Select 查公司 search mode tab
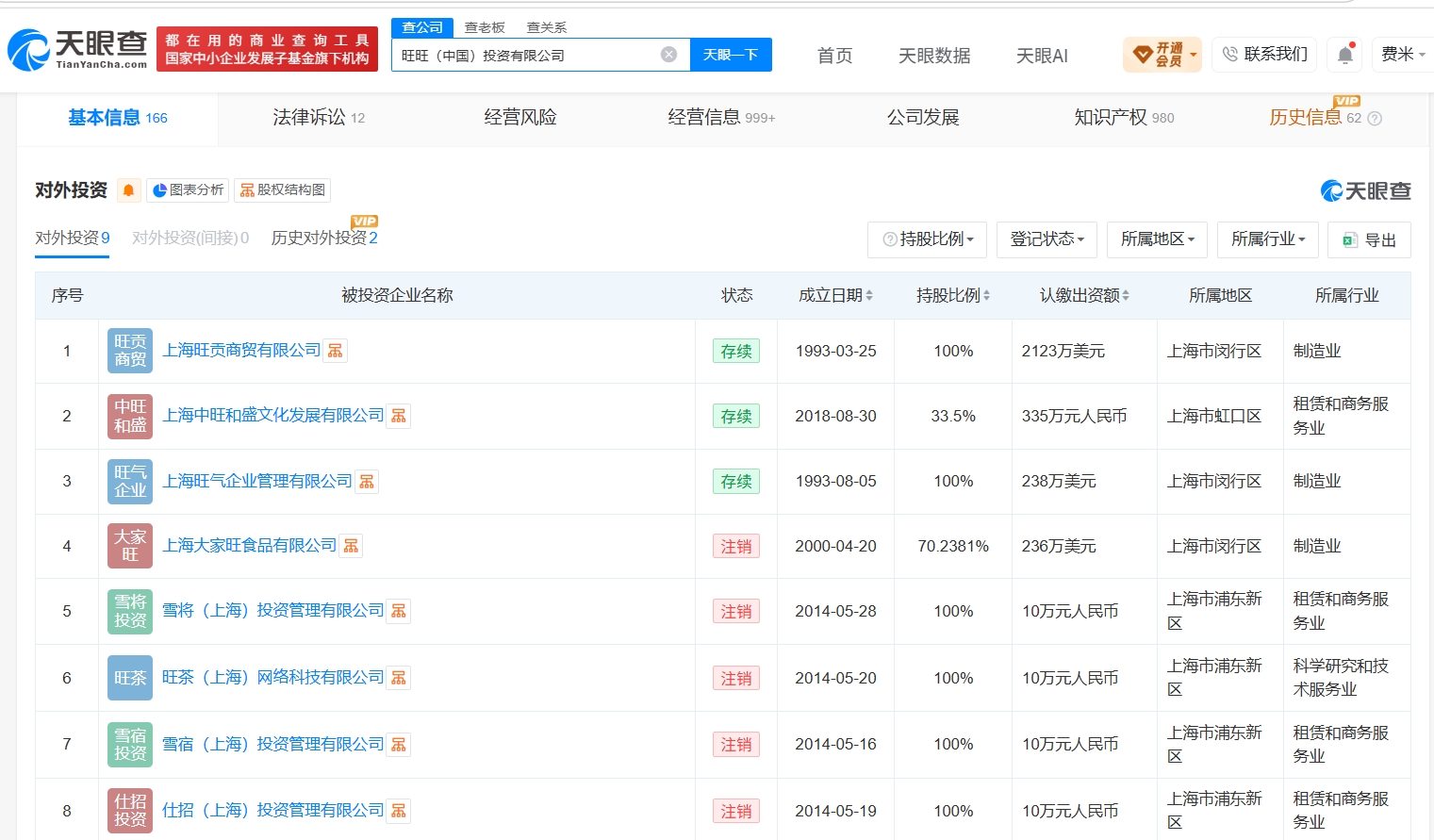Screen dimensions: 1434x840 tap(422, 27)
